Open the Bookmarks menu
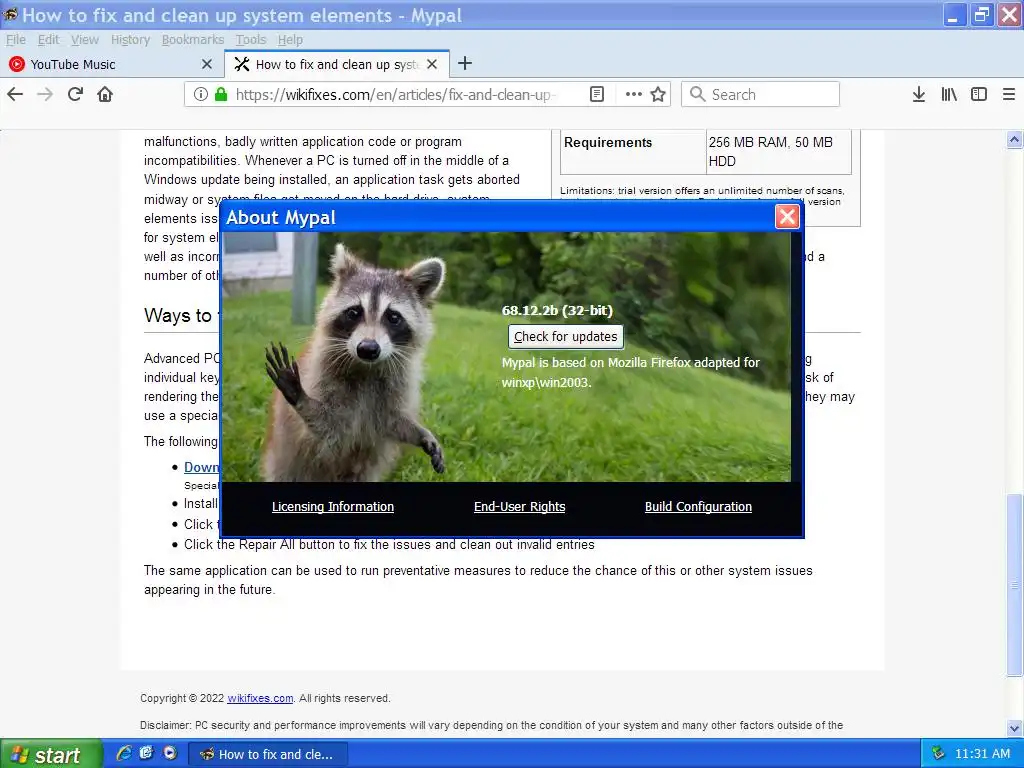The height and width of the screenshot is (768, 1024). (193, 40)
